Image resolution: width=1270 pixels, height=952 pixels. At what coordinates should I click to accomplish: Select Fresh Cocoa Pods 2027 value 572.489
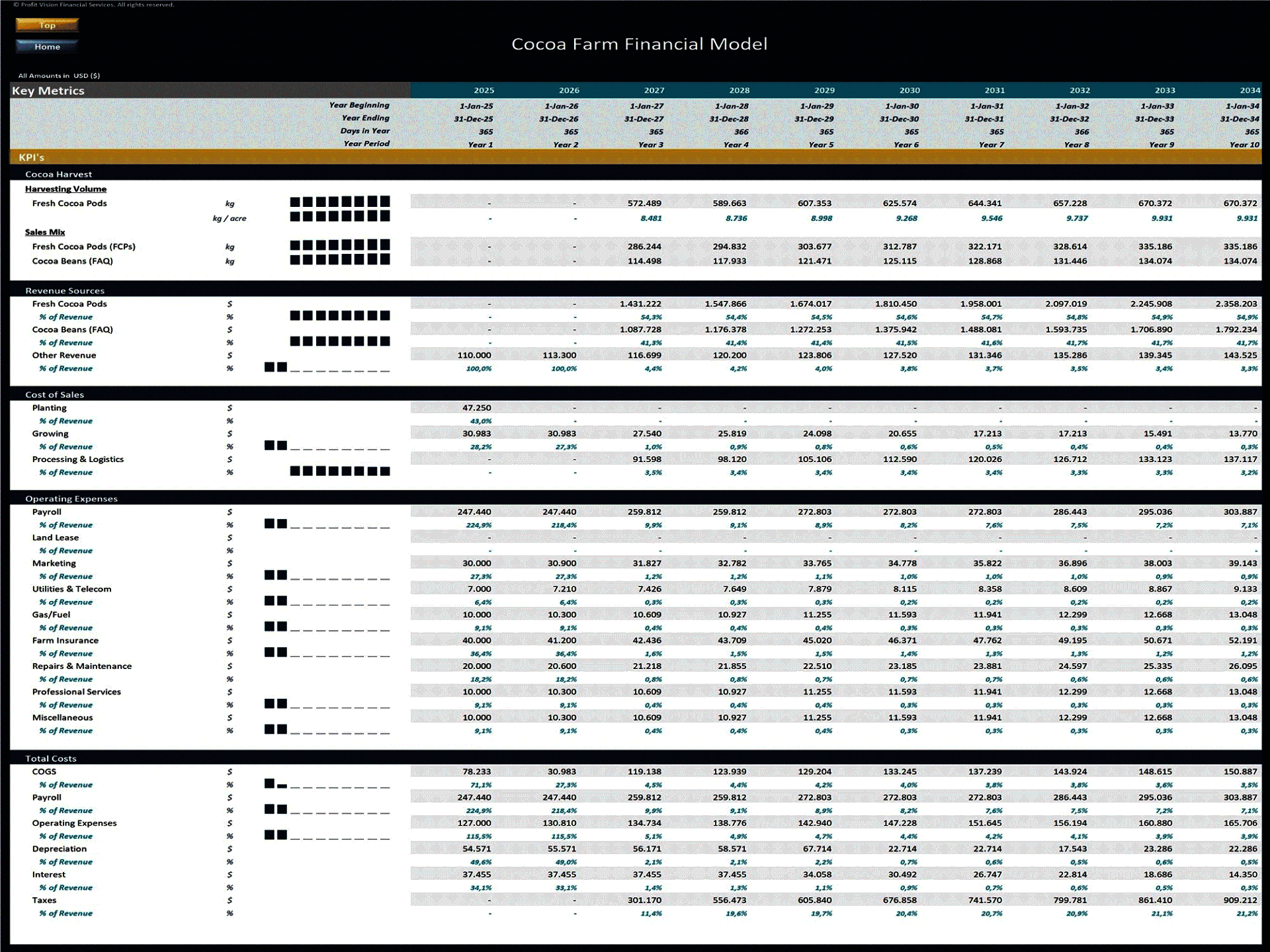point(644,204)
